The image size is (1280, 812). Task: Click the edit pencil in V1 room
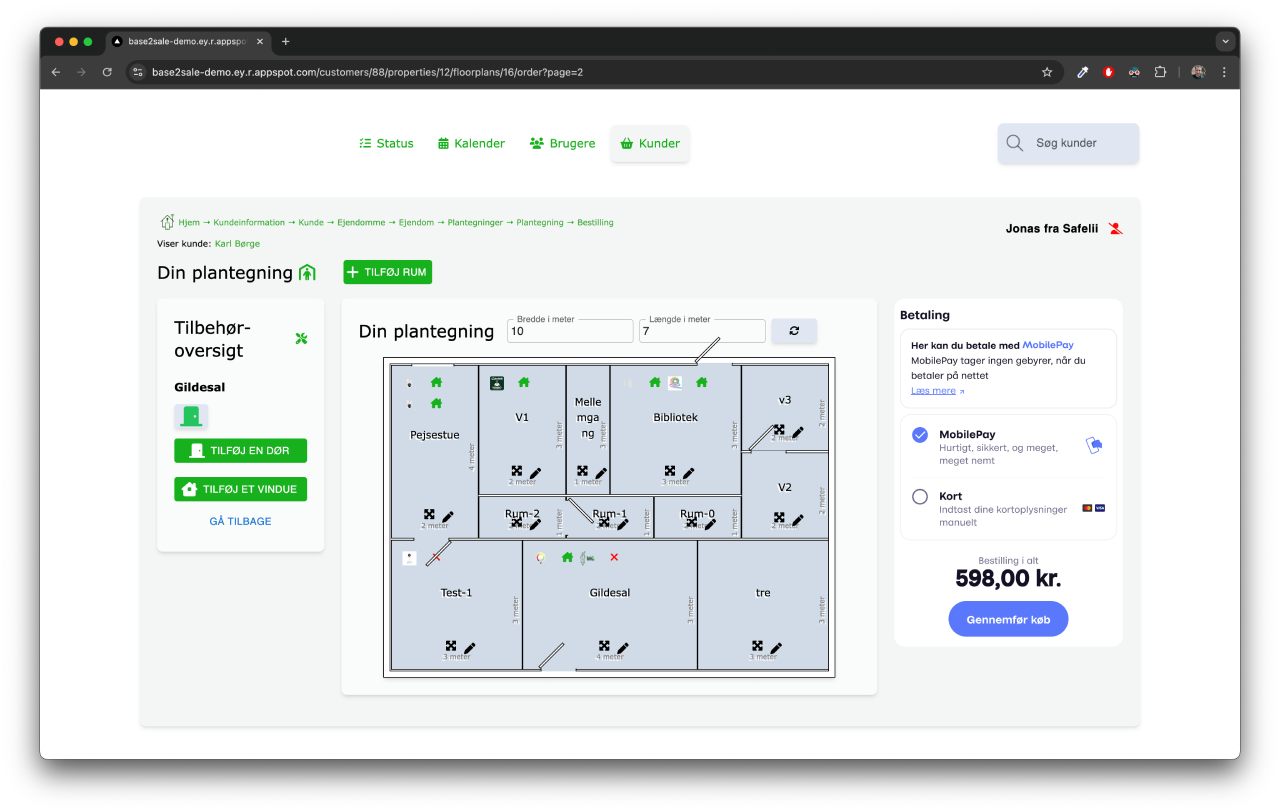(535, 472)
